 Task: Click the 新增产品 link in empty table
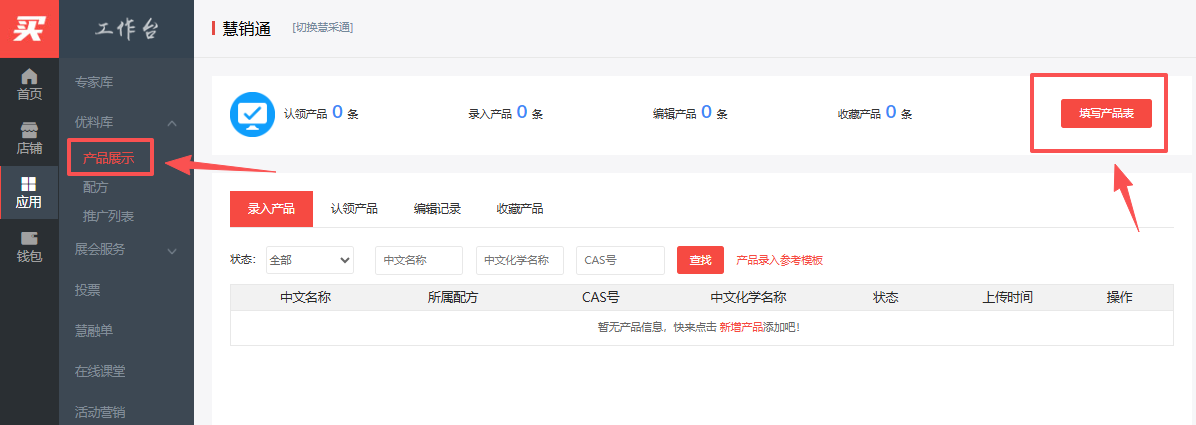[x=741, y=328]
